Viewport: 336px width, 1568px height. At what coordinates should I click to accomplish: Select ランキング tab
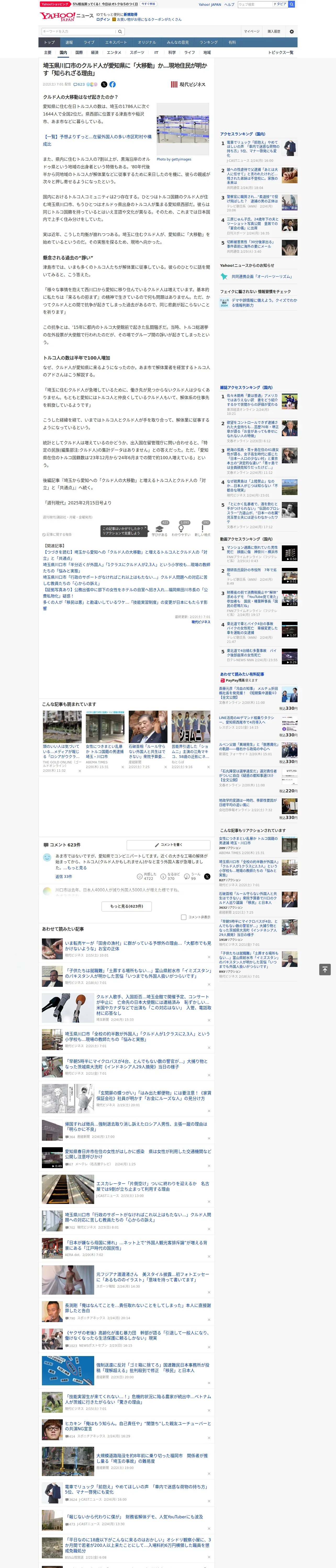point(209,43)
